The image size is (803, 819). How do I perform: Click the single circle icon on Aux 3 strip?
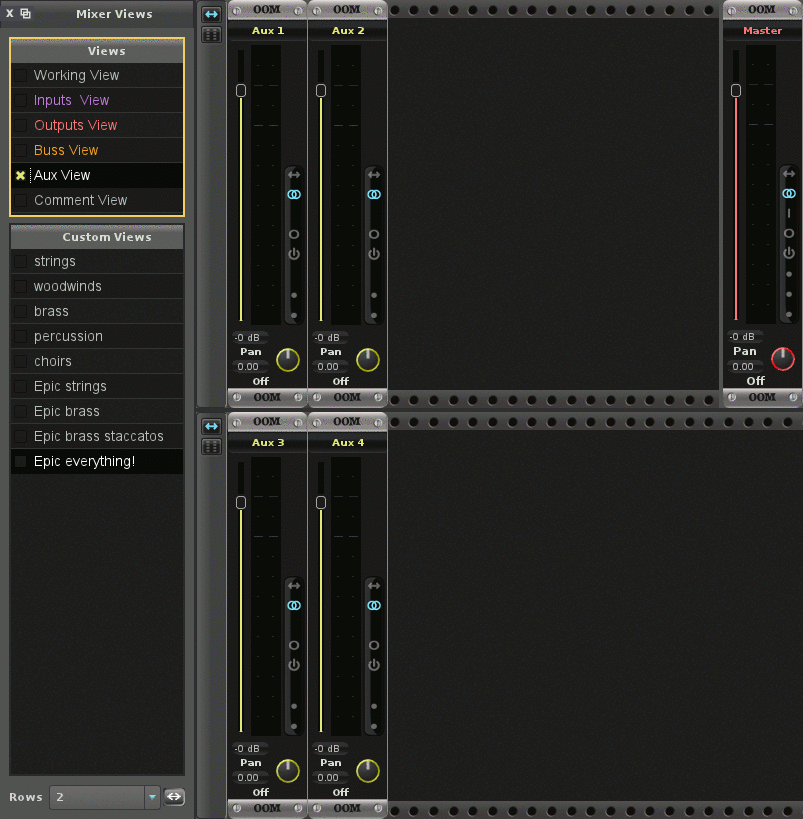click(x=294, y=645)
